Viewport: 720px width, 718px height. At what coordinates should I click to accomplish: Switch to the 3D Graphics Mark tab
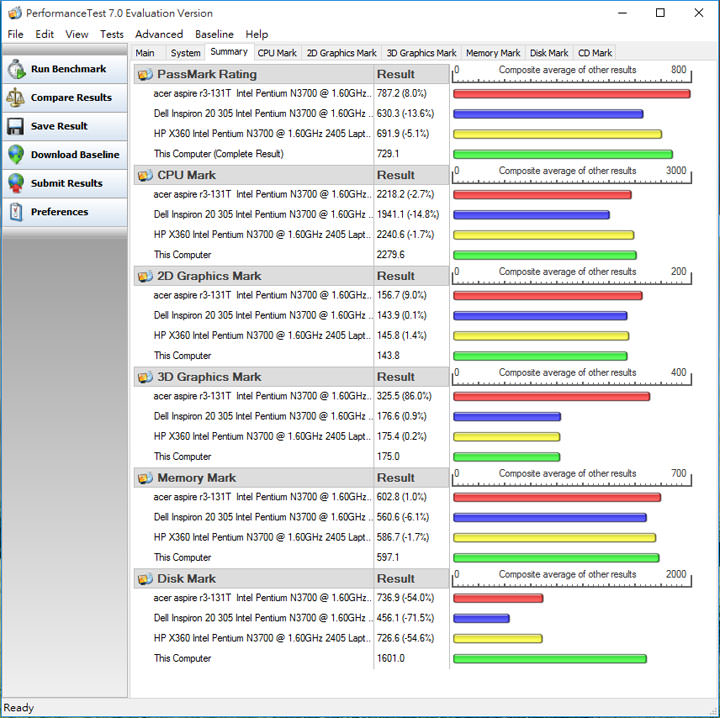(421, 53)
